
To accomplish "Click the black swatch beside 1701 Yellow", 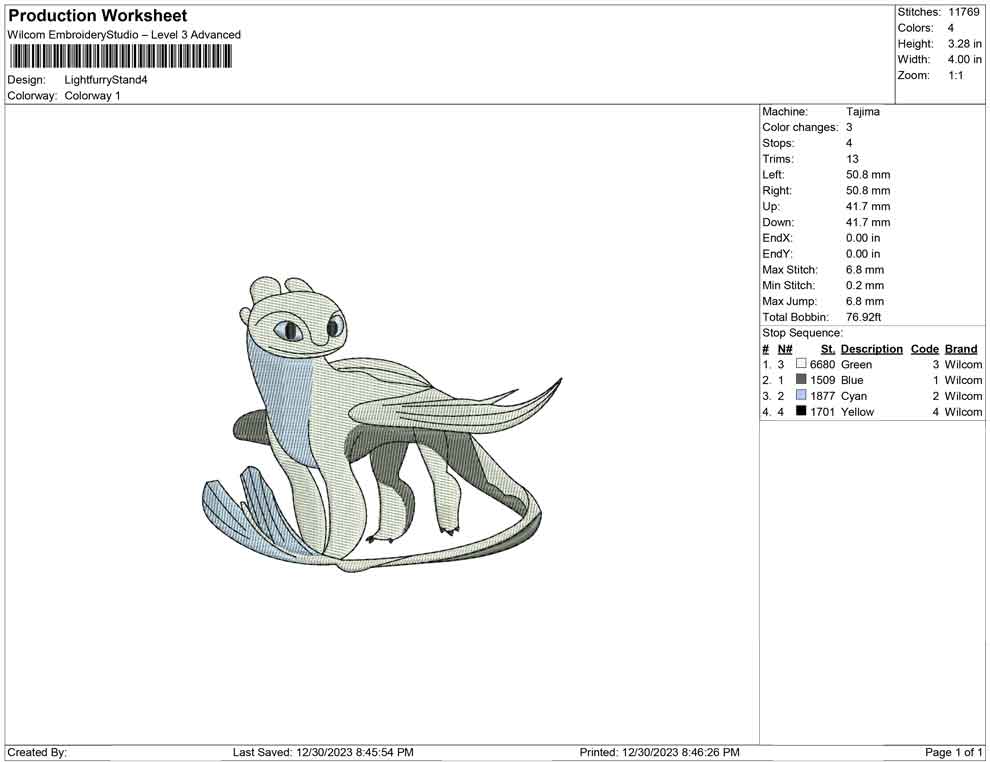I will [801, 411].
